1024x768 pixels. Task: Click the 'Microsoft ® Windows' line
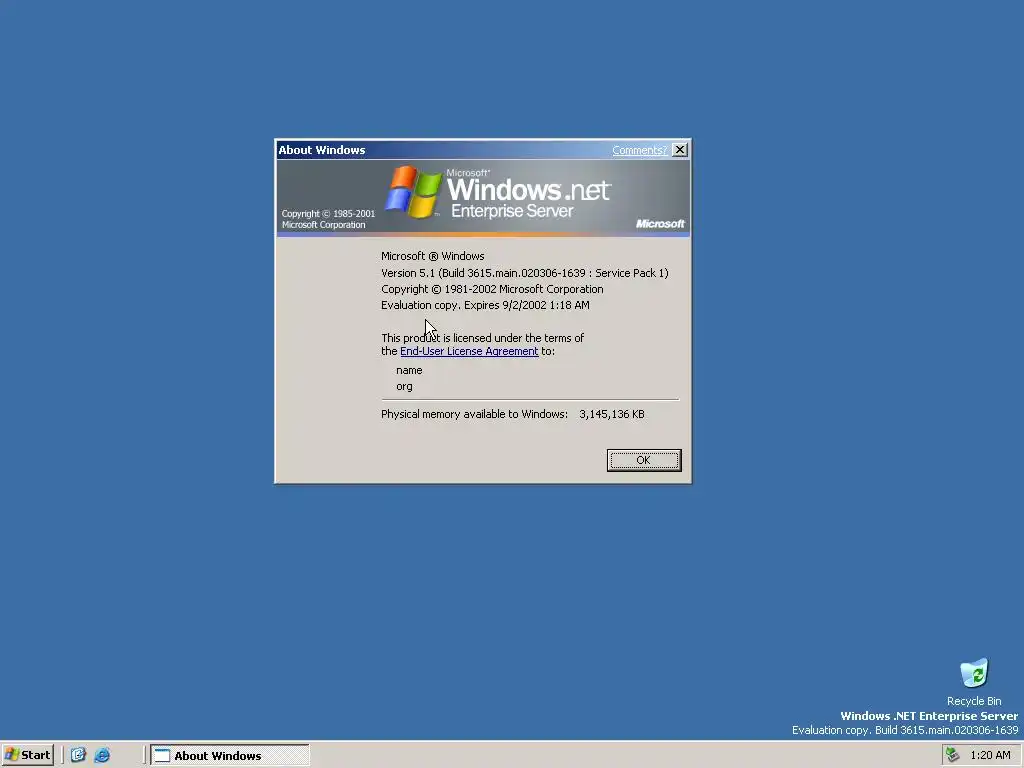[x=432, y=256]
